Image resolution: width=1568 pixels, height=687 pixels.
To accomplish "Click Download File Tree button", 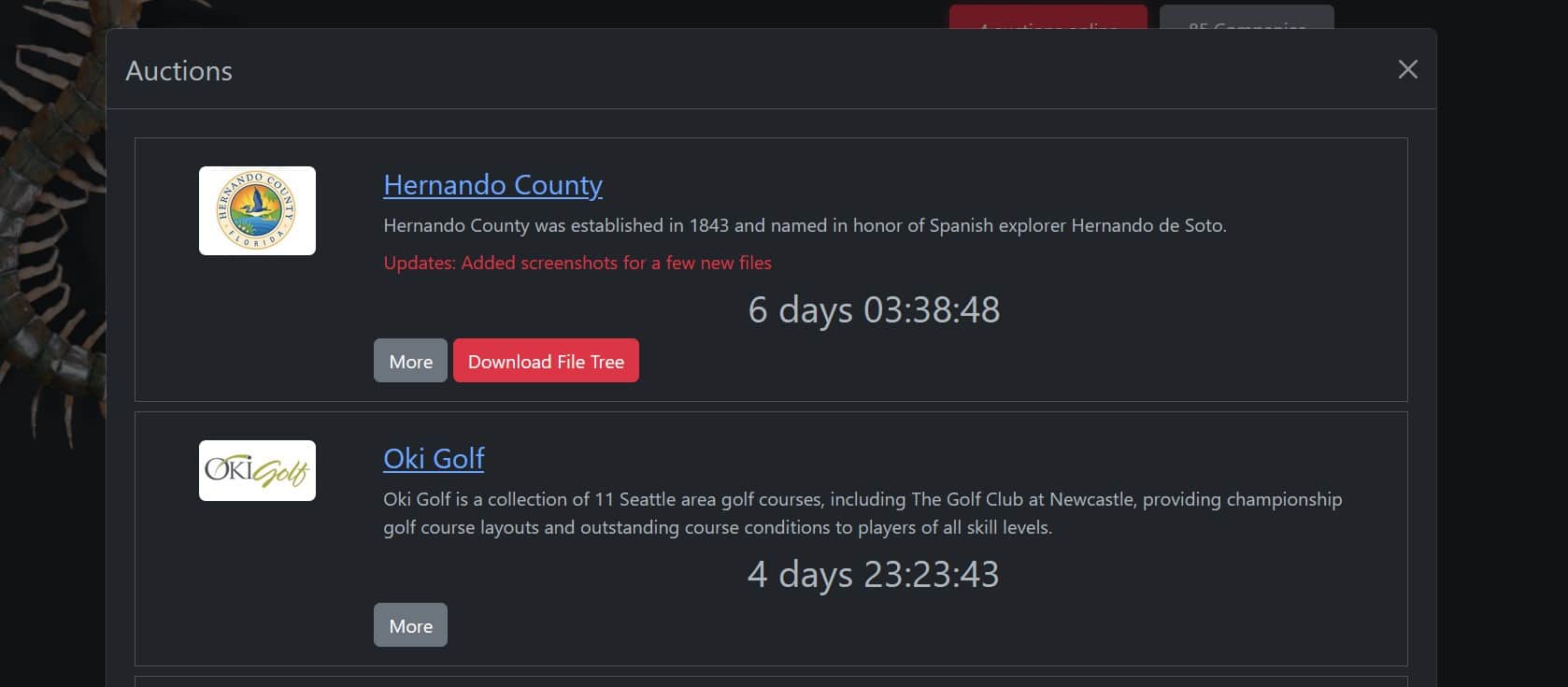I will click(546, 361).
